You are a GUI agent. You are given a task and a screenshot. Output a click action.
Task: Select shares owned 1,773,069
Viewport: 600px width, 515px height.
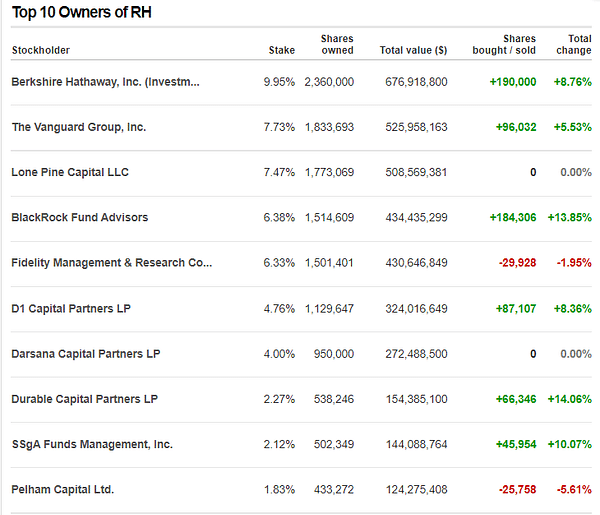click(x=329, y=172)
